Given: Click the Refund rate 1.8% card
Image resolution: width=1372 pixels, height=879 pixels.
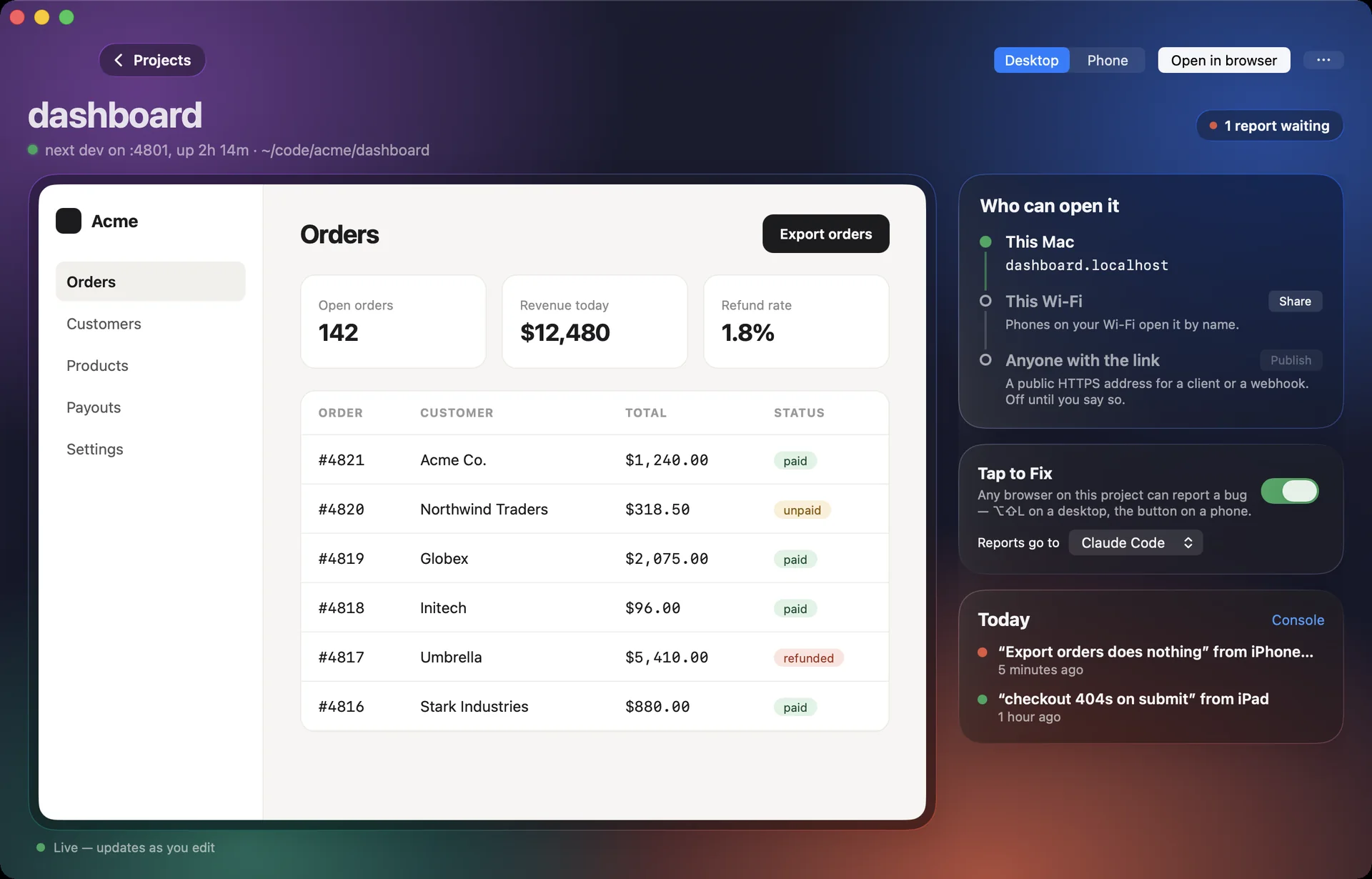Looking at the screenshot, I should (x=796, y=322).
